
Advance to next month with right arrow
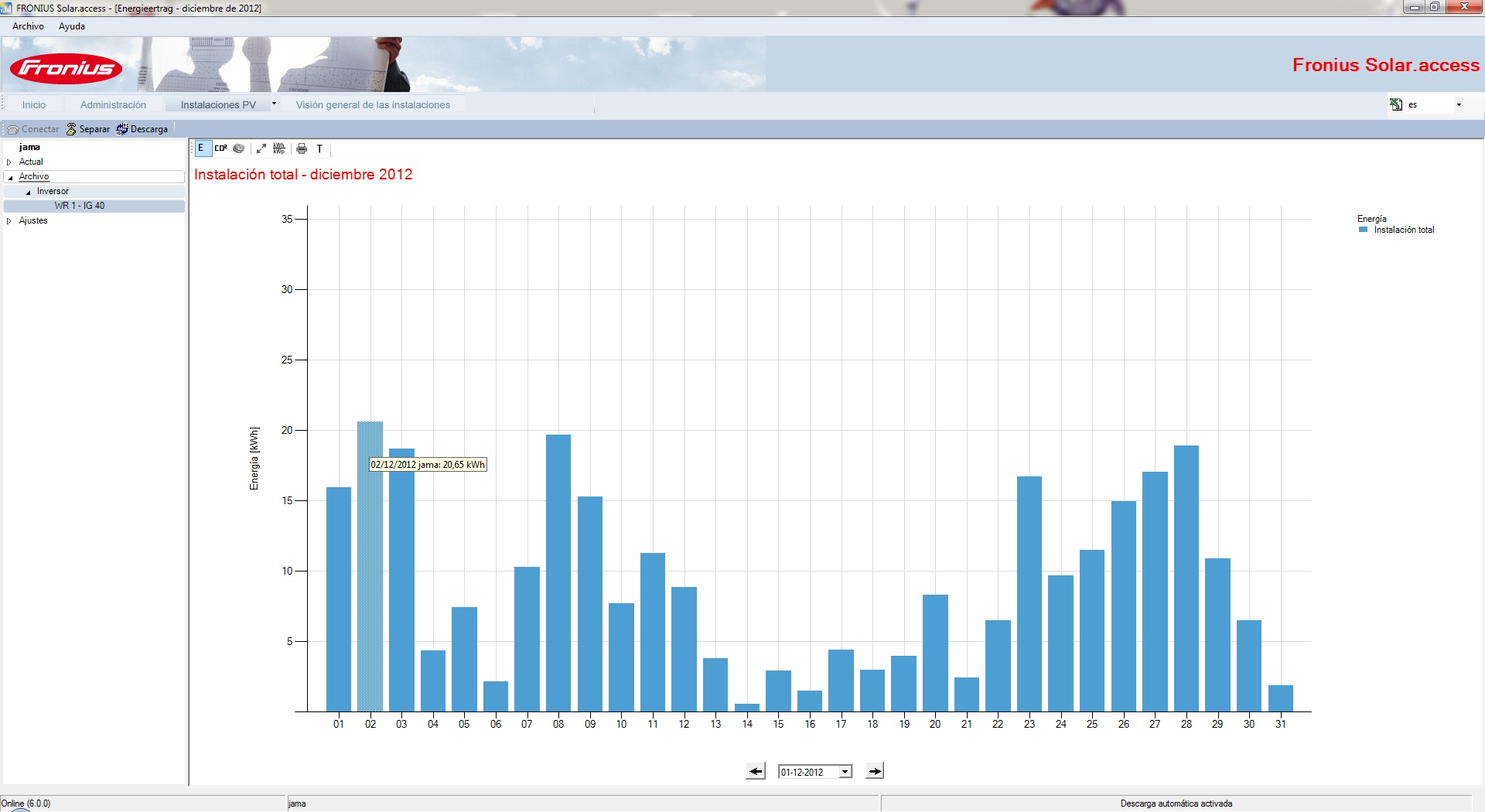point(875,771)
